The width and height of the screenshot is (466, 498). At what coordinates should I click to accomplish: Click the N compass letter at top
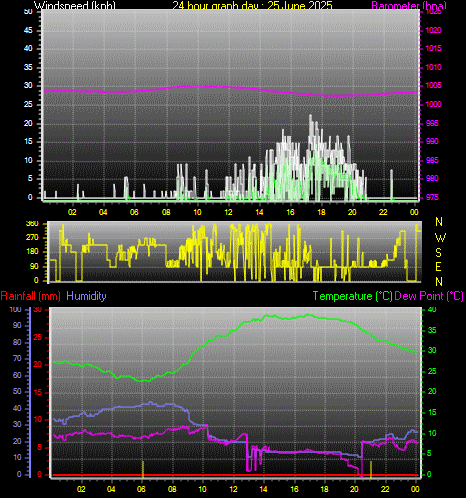click(439, 222)
